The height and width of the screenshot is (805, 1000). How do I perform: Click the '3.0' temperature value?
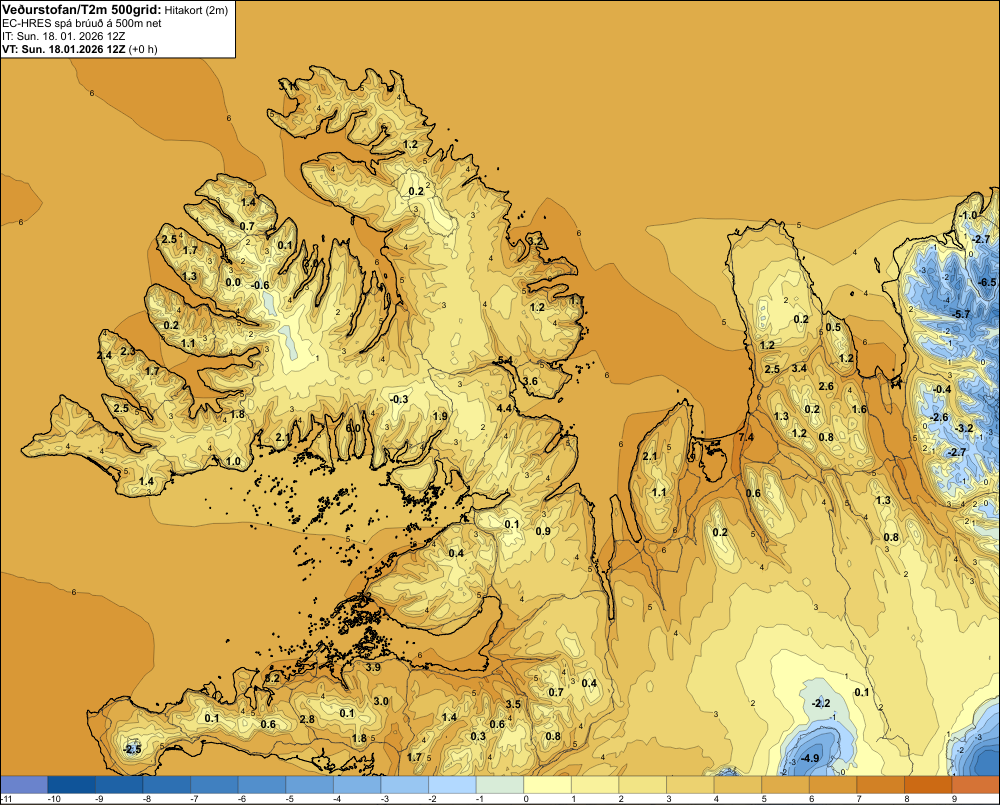[x=381, y=701]
